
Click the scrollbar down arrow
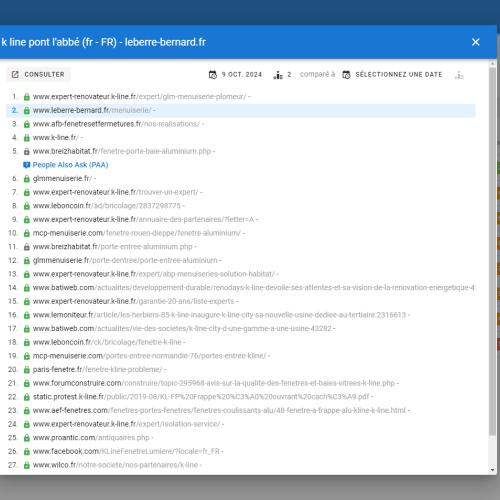click(x=492, y=470)
